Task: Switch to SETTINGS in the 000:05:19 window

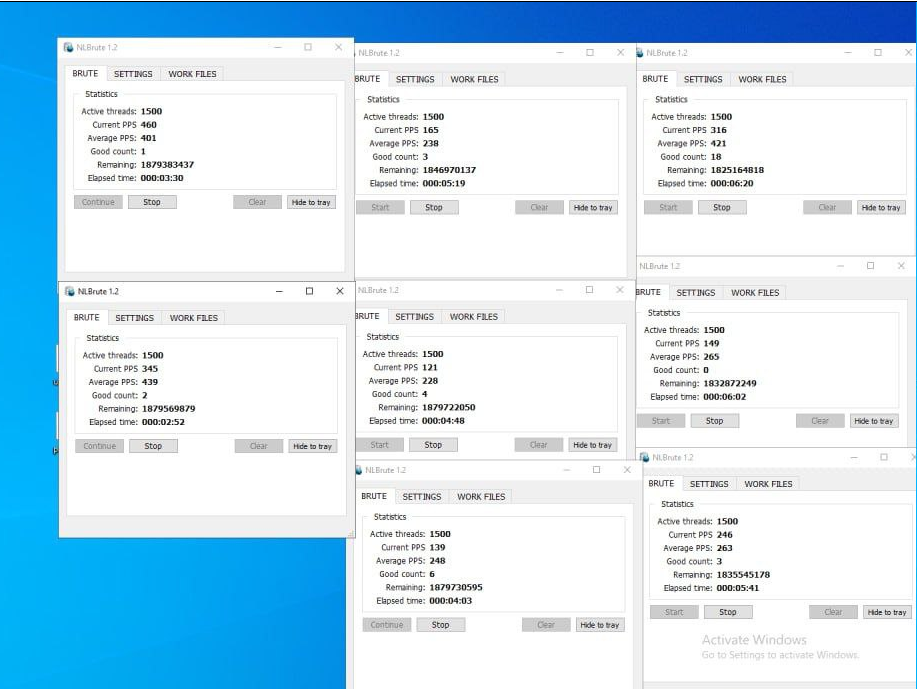Action: [x=415, y=80]
